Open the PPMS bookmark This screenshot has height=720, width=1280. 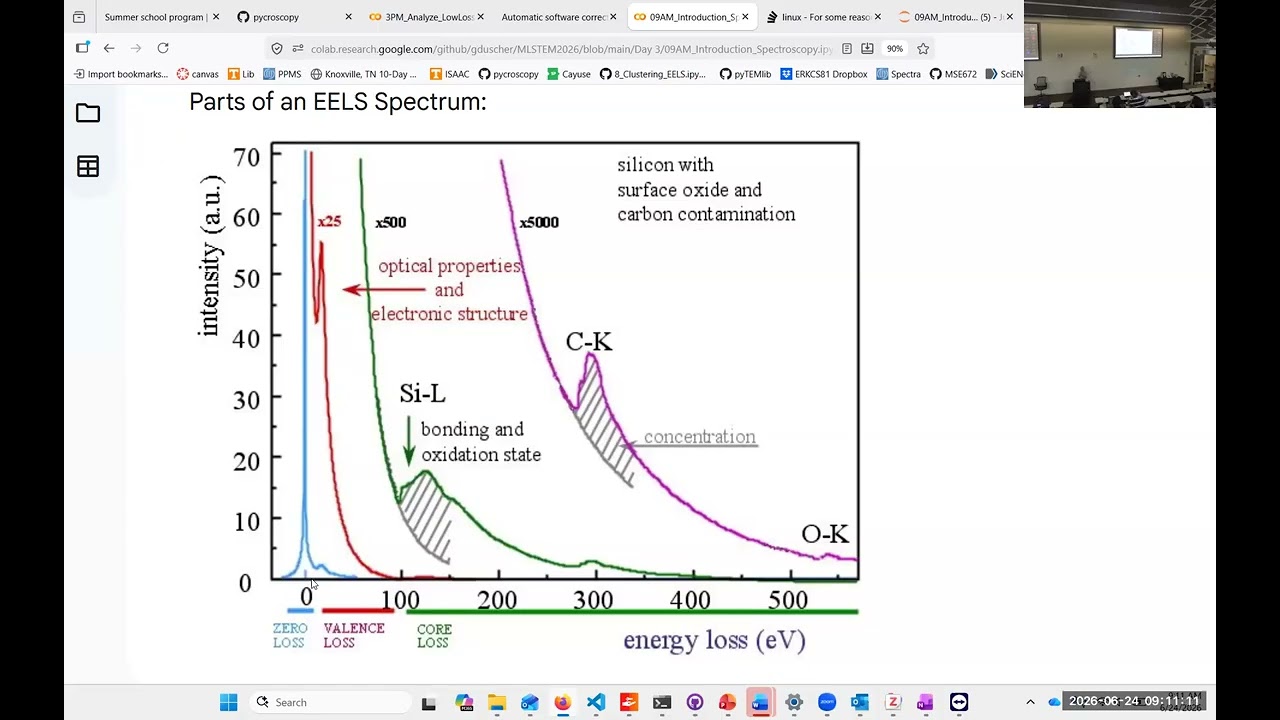pyautogui.click(x=282, y=74)
